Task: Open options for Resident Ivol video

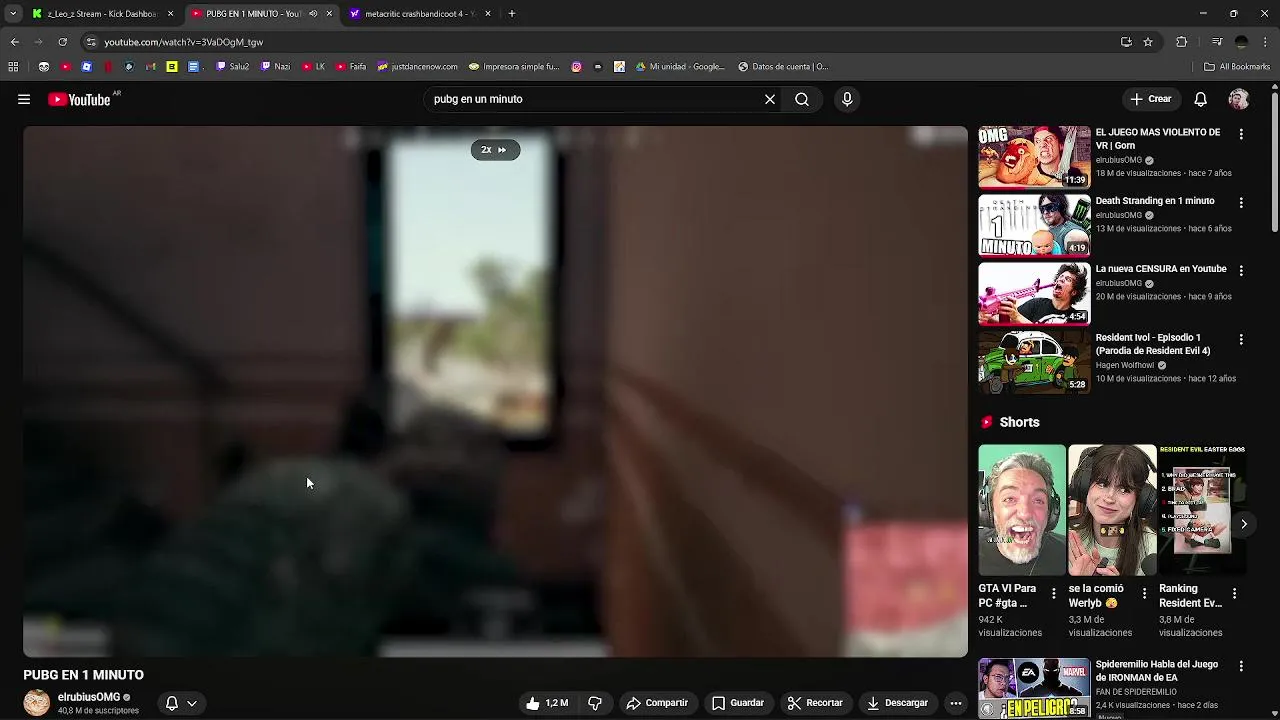Action: [x=1241, y=340]
